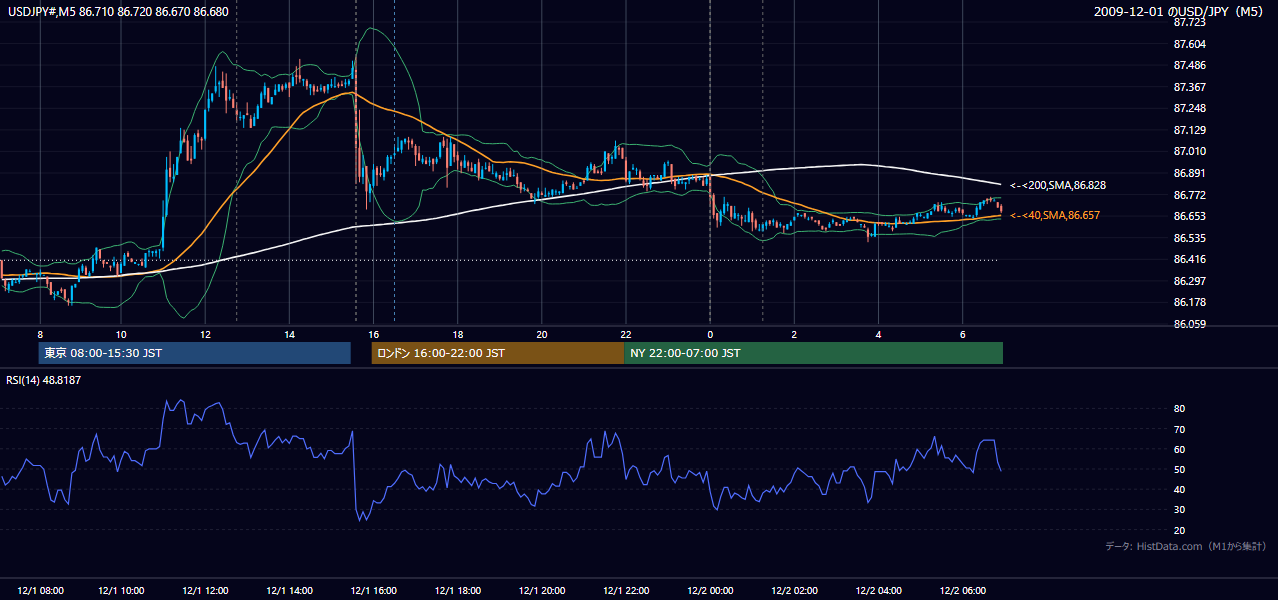Click the 200 SMA 86.828 label
The image size is (1278, 600).
[1057, 185]
